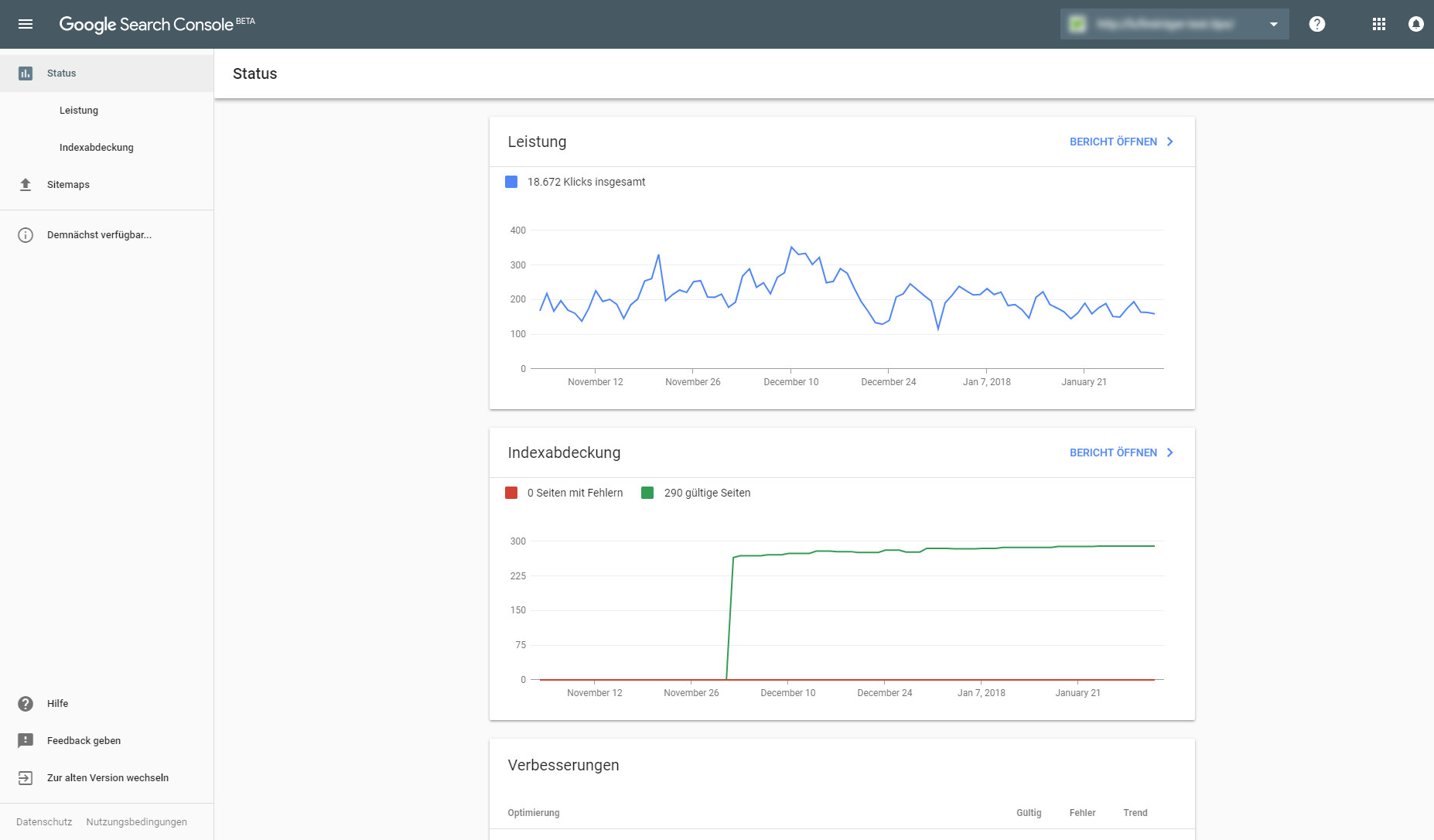Click the Sitemaps upload icon
Image resolution: width=1434 pixels, height=840 pixels.
[x=26, y=185]
